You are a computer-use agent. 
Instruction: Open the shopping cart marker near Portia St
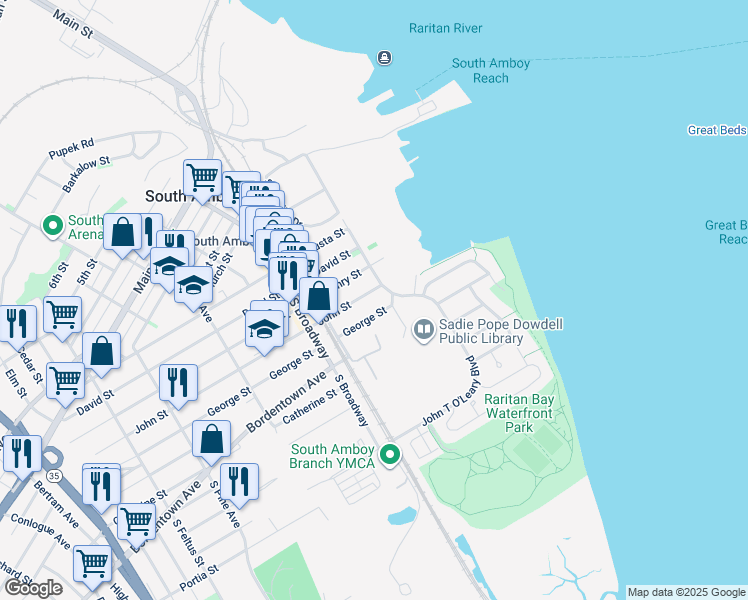[x=92, y=564]
